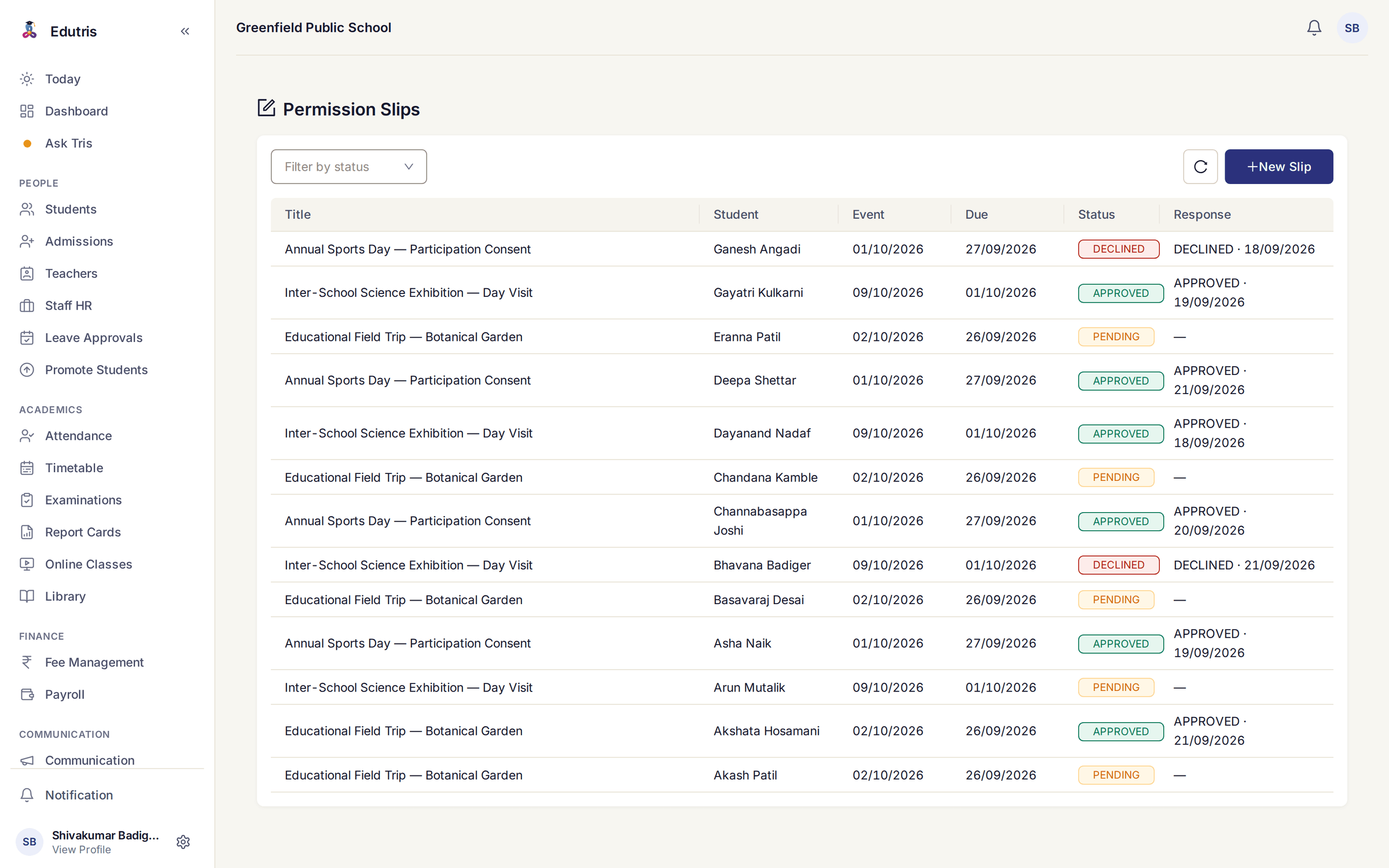1389x868 pixels.
Task: Click the Staff HR briefcase icon
Action: pos(27,306)
